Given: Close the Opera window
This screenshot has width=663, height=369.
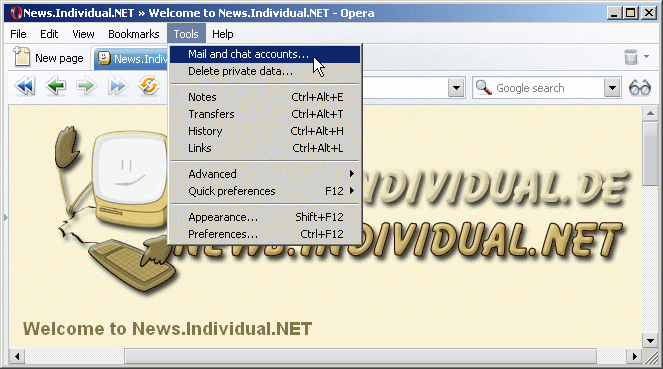Looking at the screenshot, I should pos(649,13).
